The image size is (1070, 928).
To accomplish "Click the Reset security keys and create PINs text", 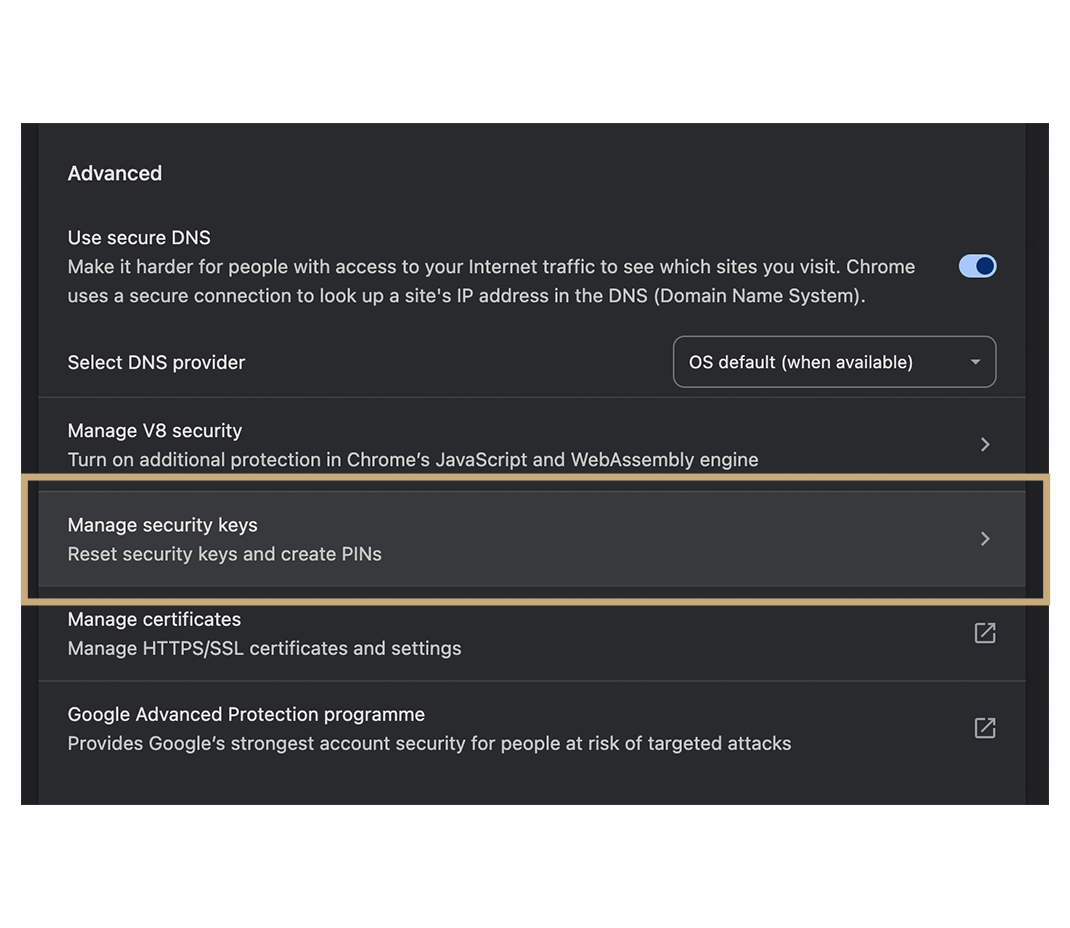I will 225,554.
